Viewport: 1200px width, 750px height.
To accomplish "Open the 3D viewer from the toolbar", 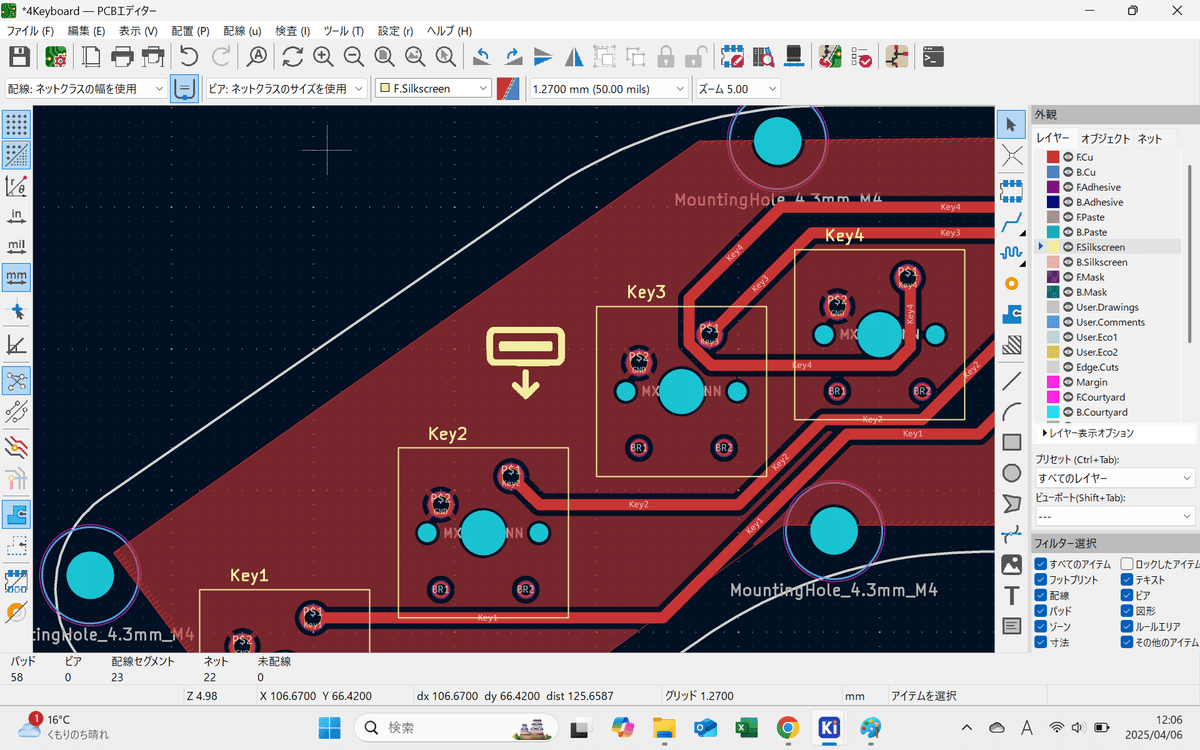I will click(793, 57).
